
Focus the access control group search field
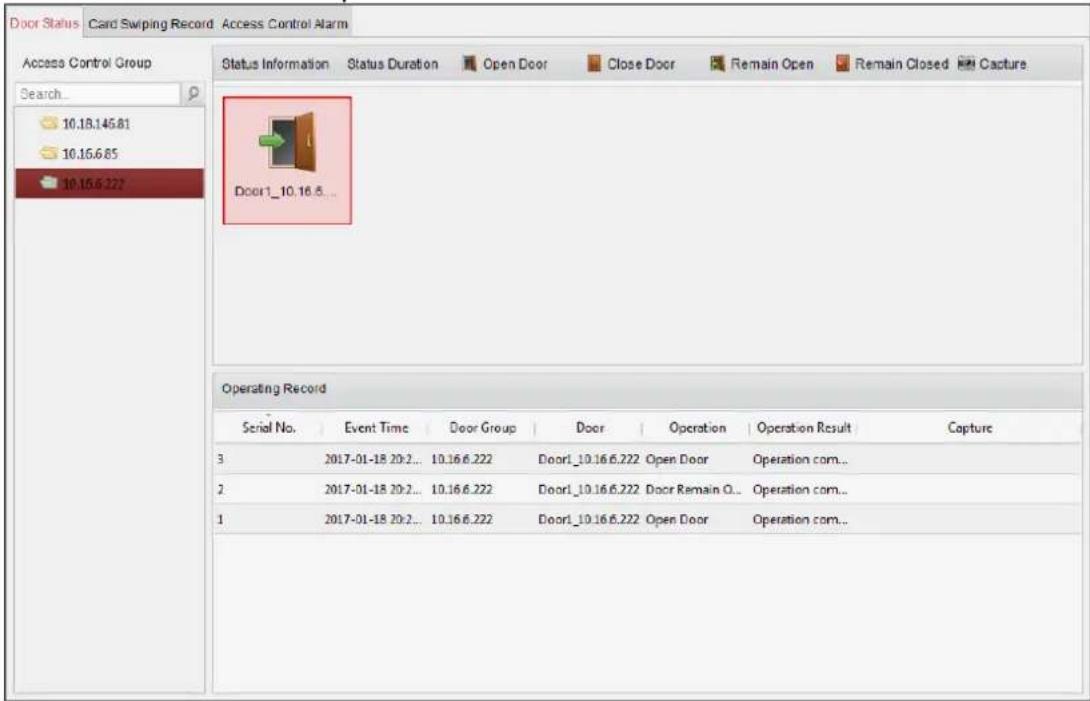pos(97,94)
